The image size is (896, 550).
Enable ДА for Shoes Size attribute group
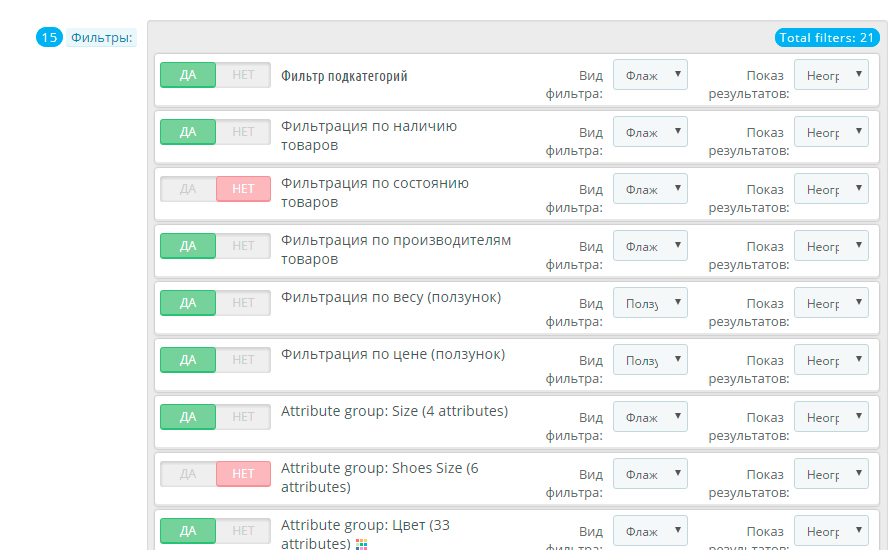[188, 474]
